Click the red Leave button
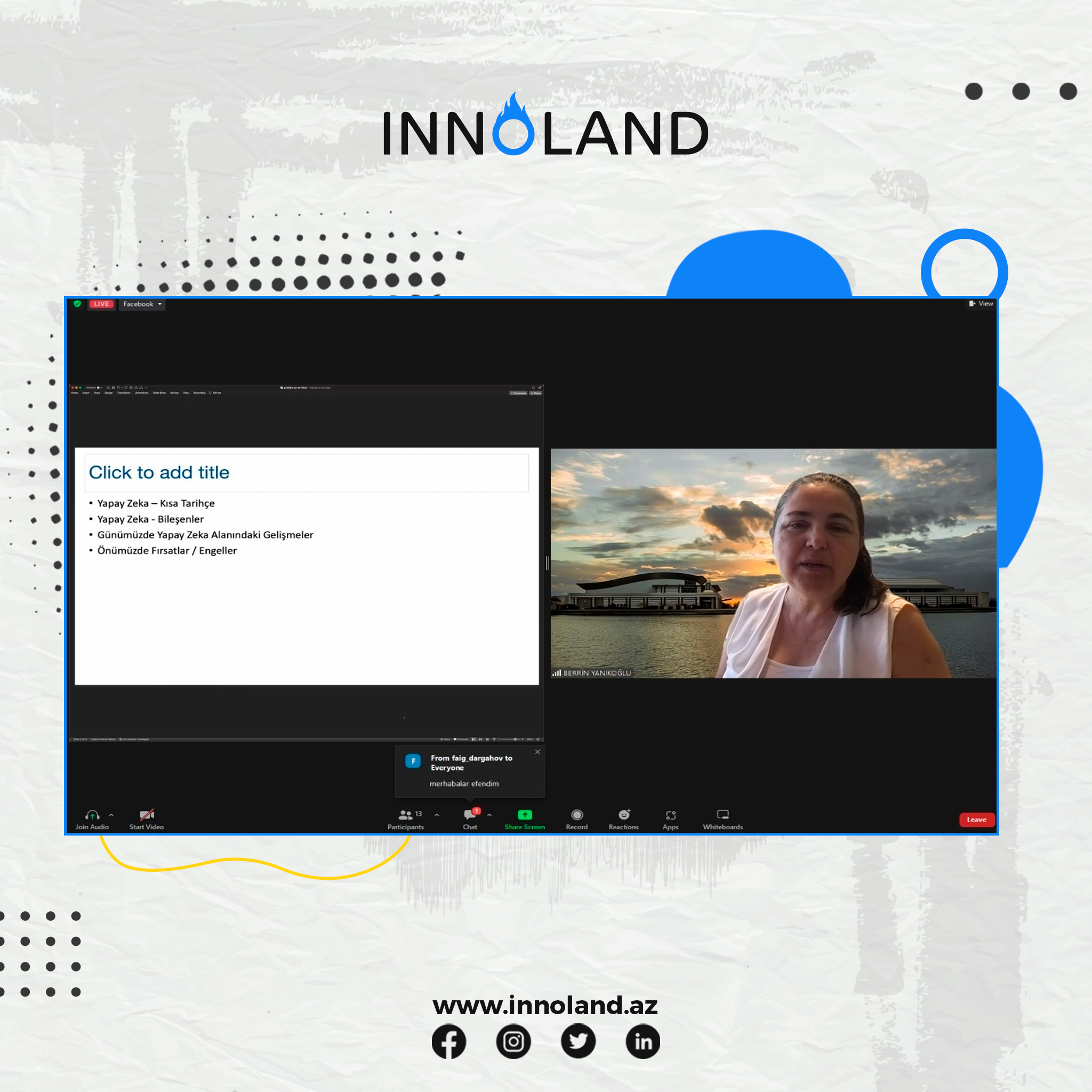Screen dimensions: 1092x1092 tap(976, 820)
